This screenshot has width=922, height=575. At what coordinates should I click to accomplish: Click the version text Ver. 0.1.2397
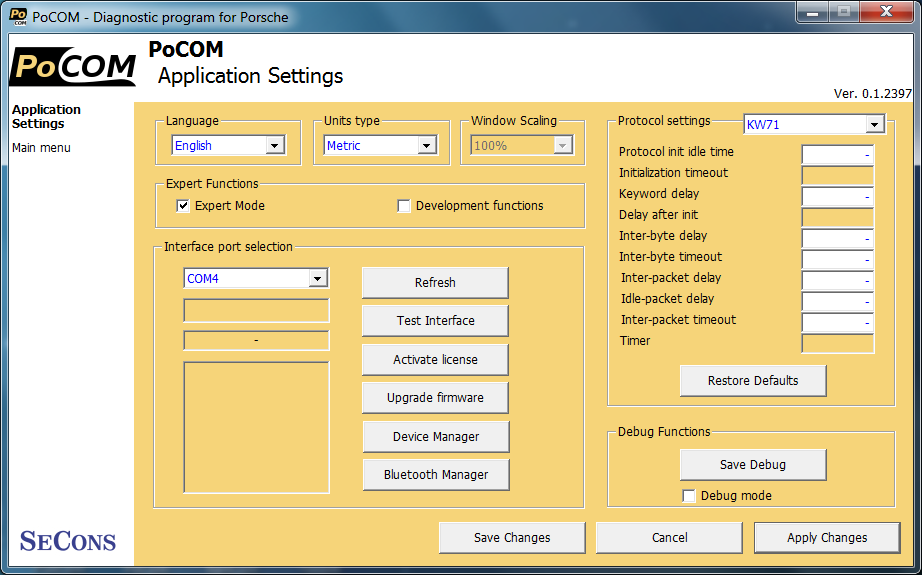pyautogui.click(x=873, y=93)
